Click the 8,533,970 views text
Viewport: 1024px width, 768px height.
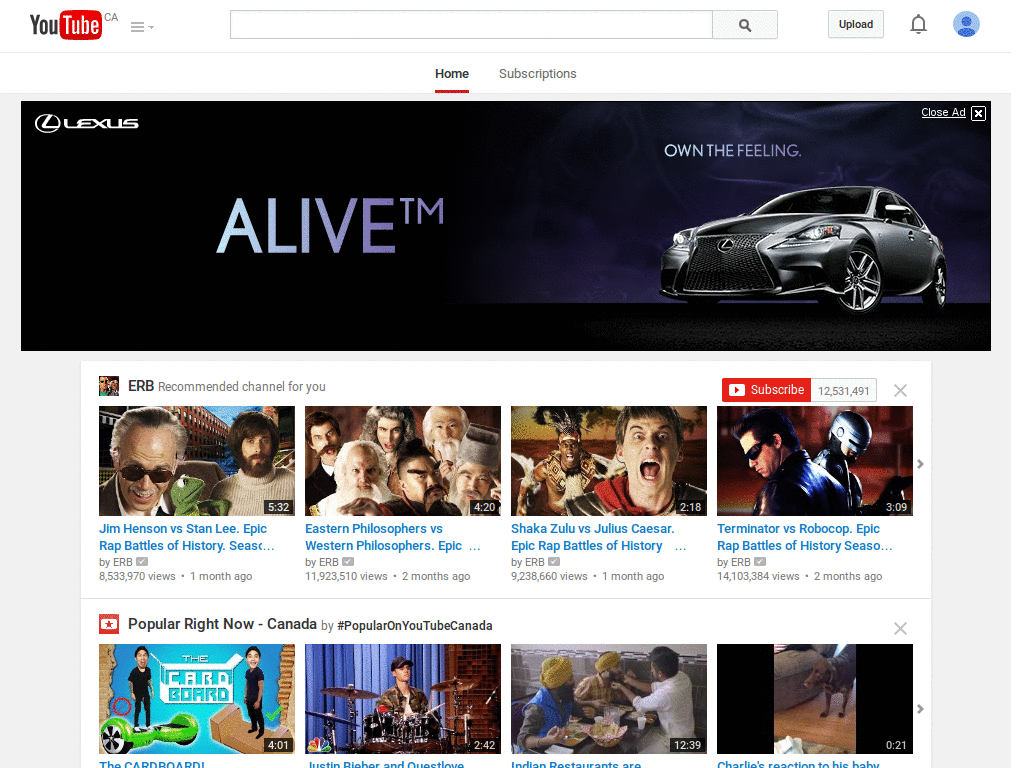point(137,576)
